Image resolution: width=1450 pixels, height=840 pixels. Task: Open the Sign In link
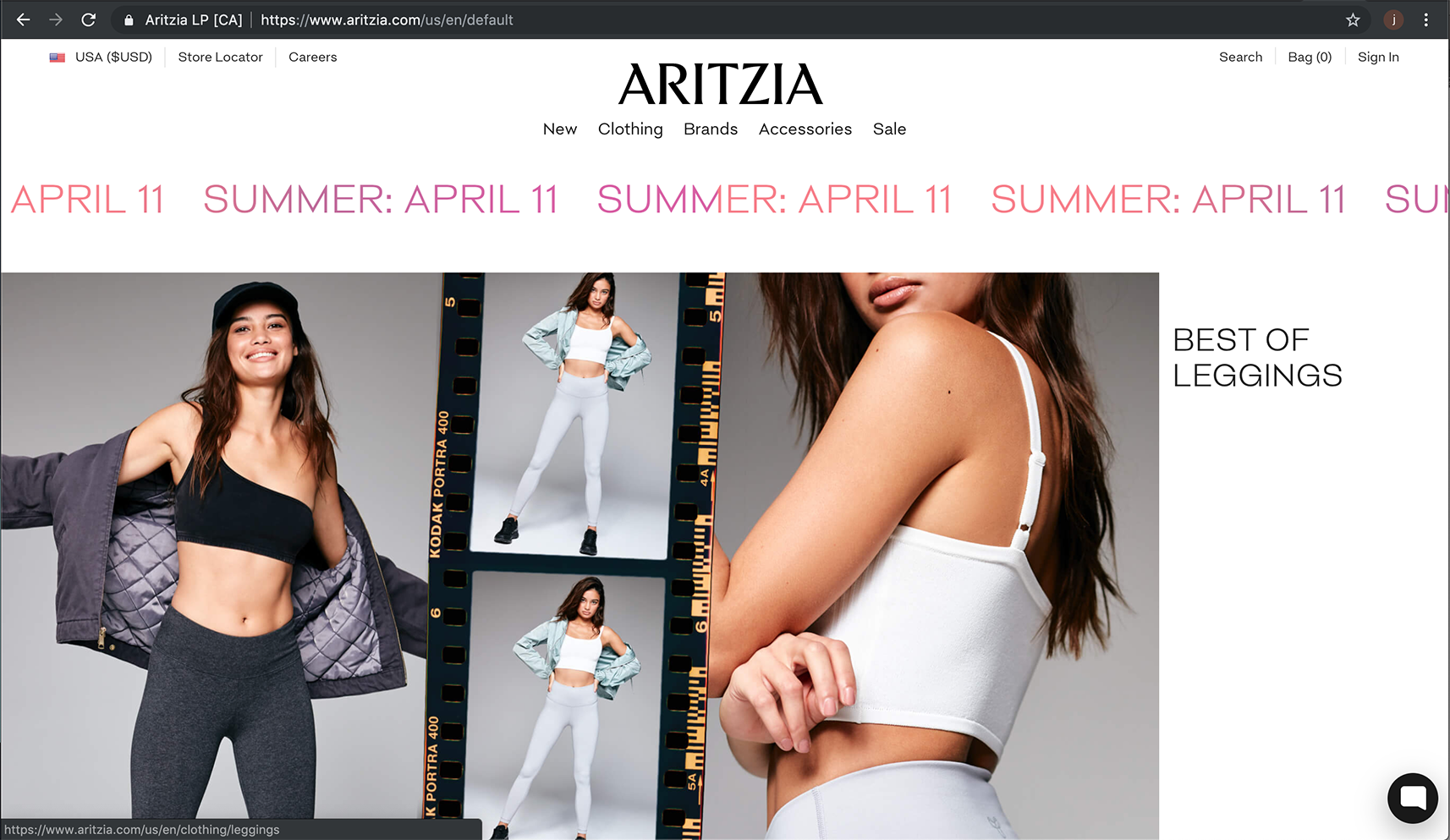1378,57
